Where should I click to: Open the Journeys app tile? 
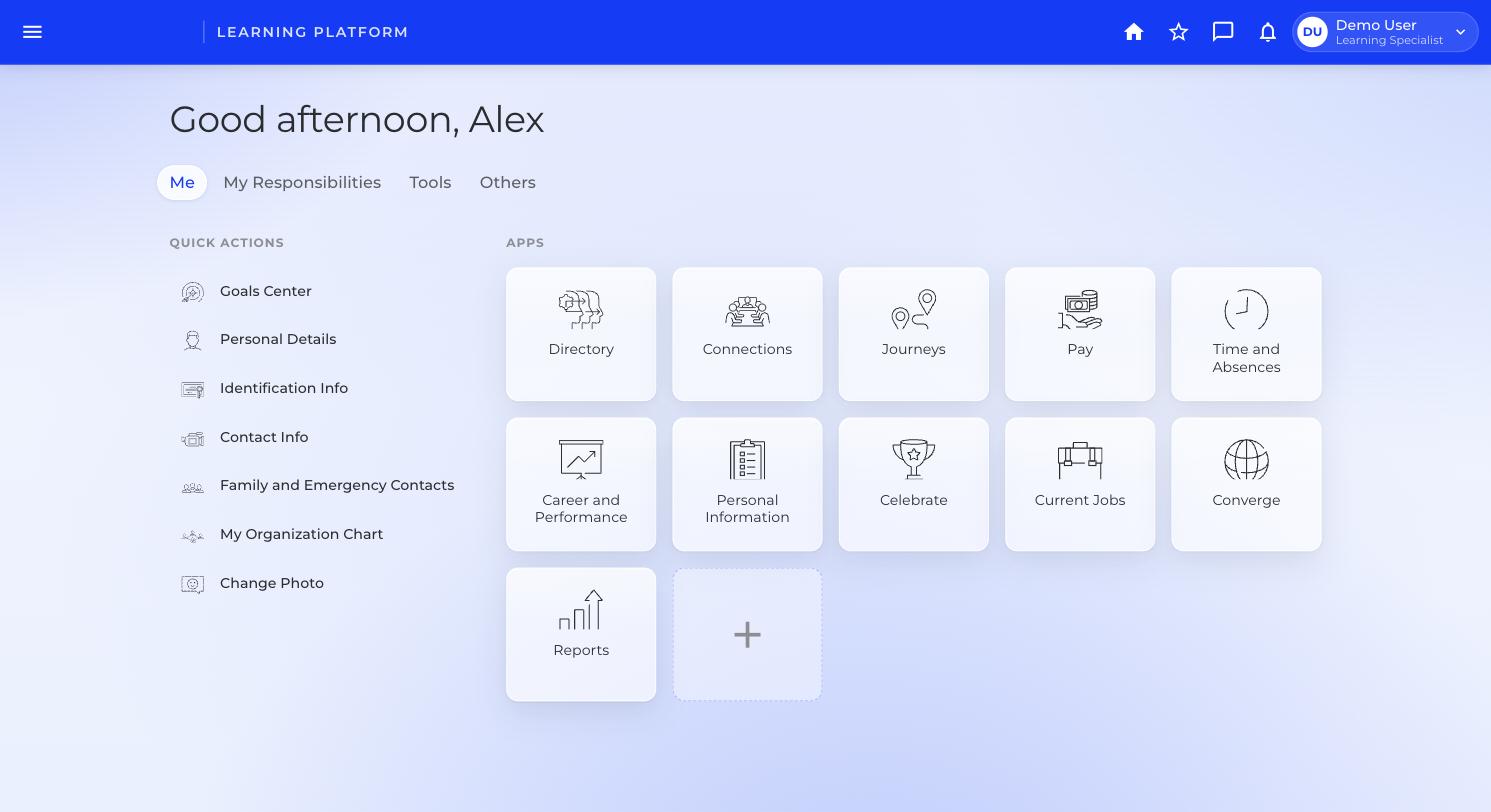coord(914,334)
